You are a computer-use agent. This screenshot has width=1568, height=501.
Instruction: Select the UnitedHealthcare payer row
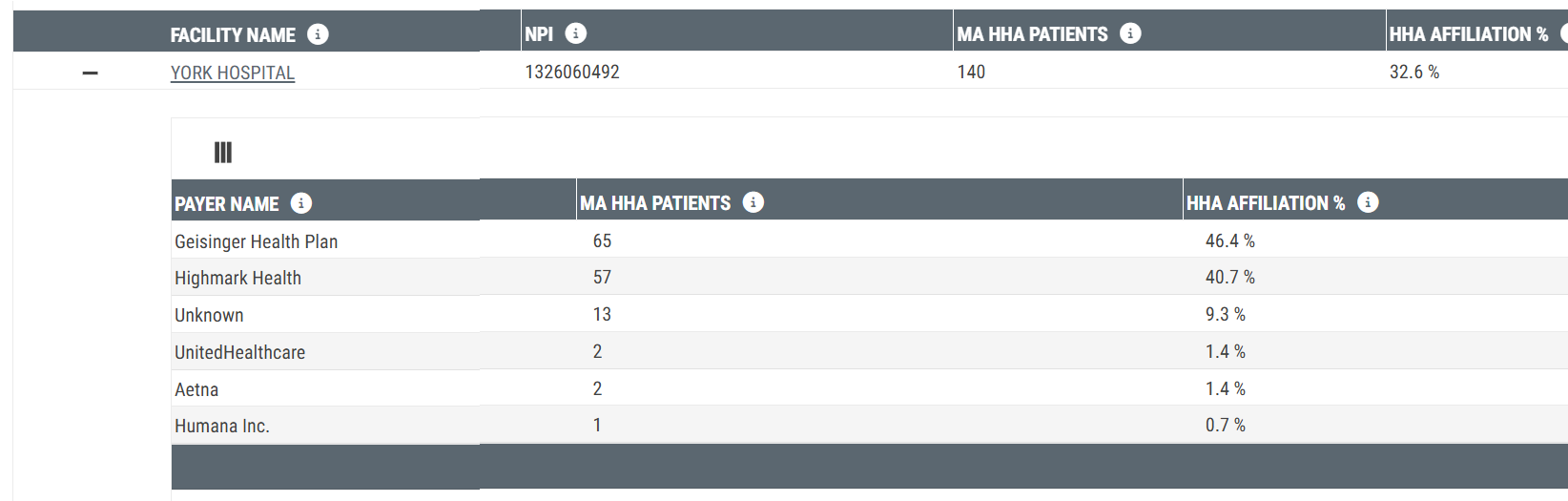(x=869, y=351)
